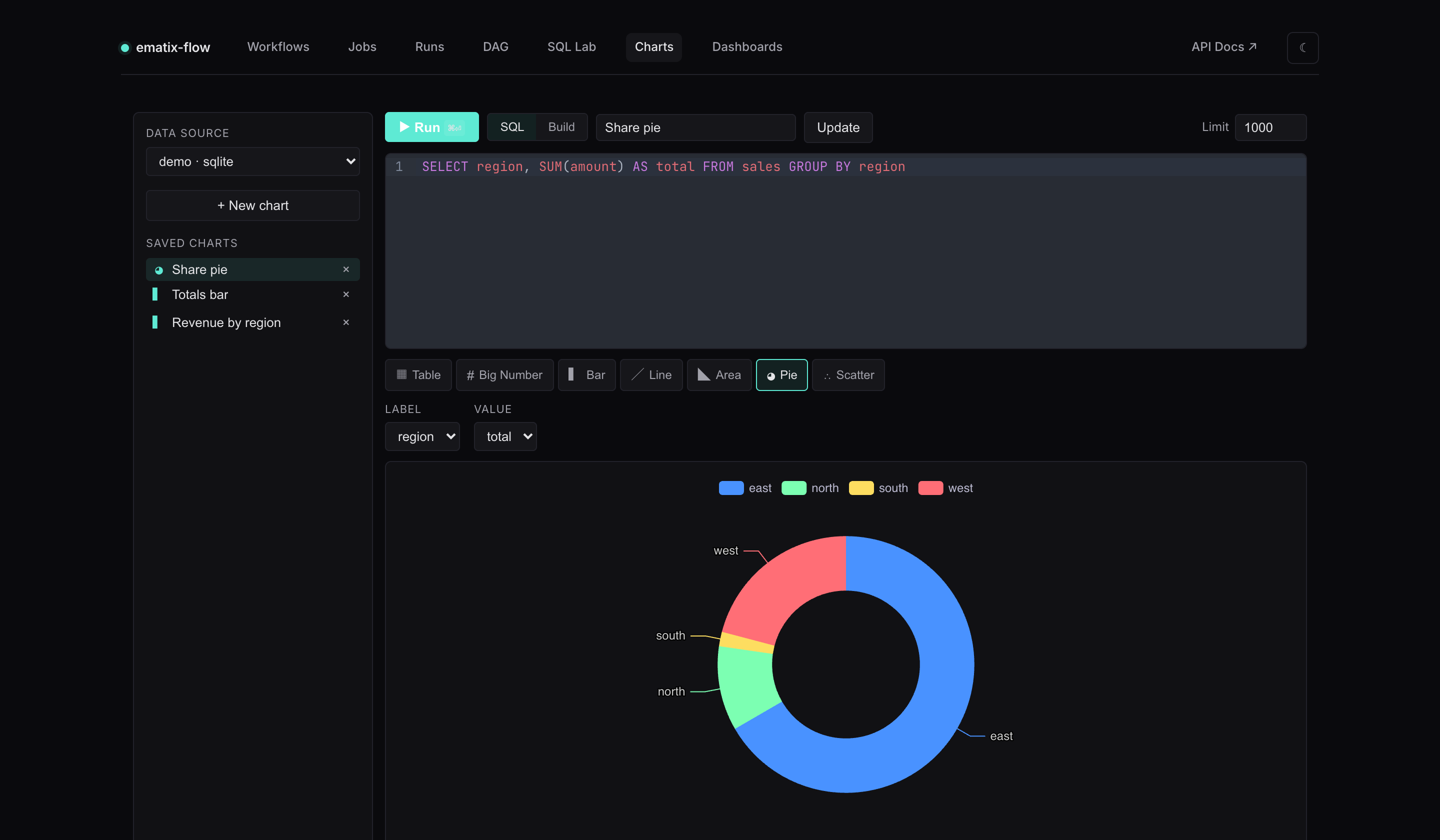
Task: Toggle the dark mode moon icon
Action: 1302,47
